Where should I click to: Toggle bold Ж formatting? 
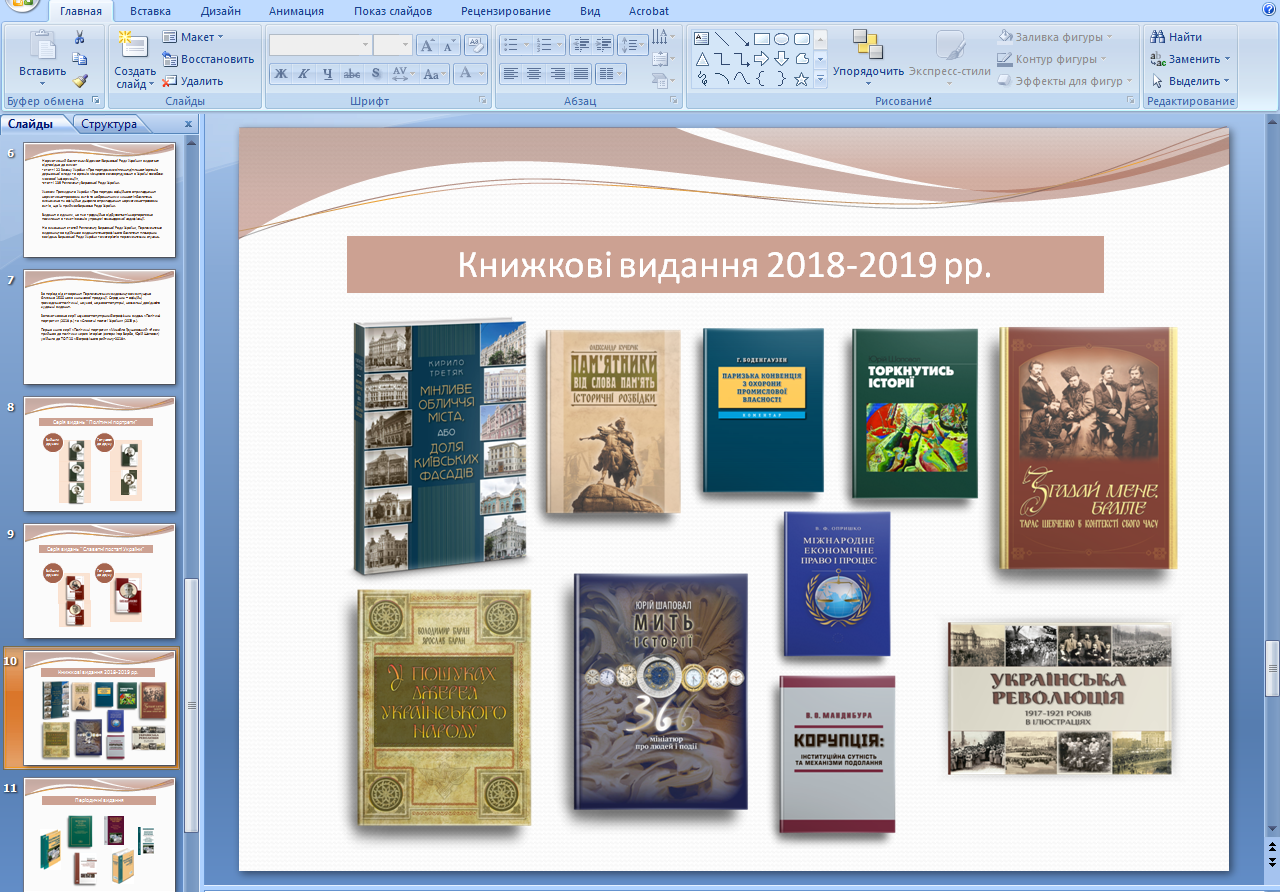click(281, 74)
